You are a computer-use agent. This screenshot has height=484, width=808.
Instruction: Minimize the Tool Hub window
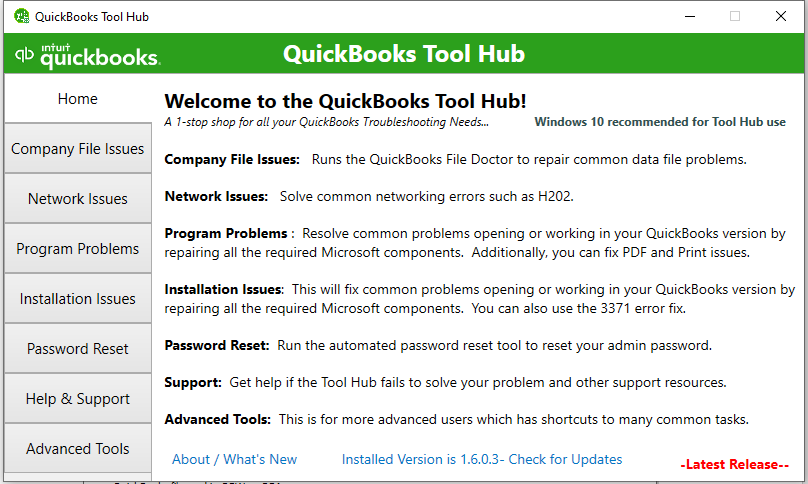click(x=689, y=16)
